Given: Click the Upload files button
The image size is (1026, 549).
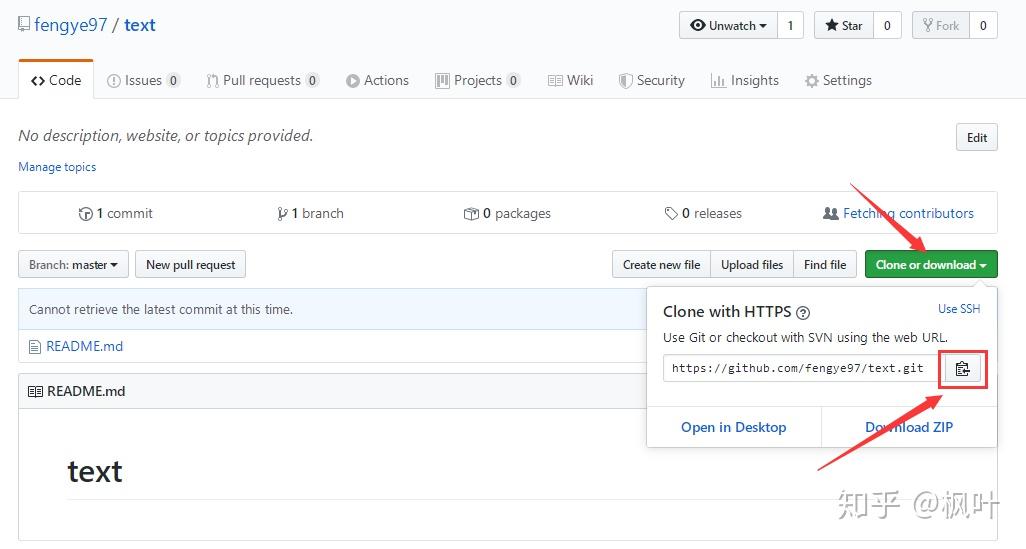Looking at the screenshot, I should (x=751, y=265).
